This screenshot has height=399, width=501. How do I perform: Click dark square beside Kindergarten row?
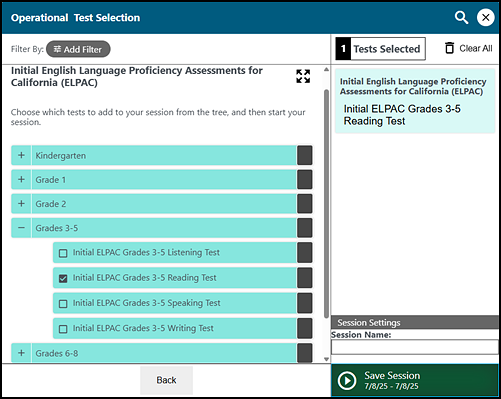tap(305, 155)
